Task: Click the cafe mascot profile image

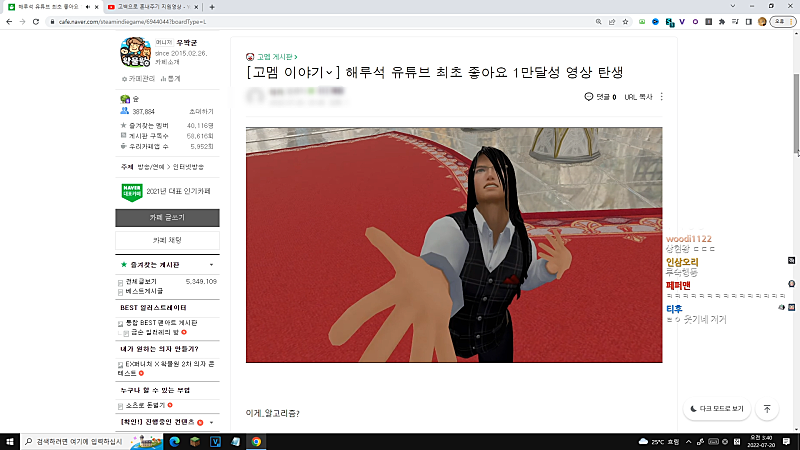Action: point(135,52)
